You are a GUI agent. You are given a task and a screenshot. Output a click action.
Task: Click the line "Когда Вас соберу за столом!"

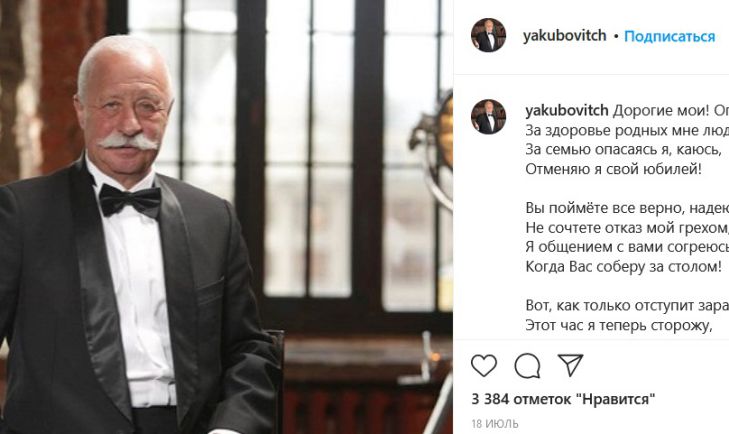[x=623, y=267]
